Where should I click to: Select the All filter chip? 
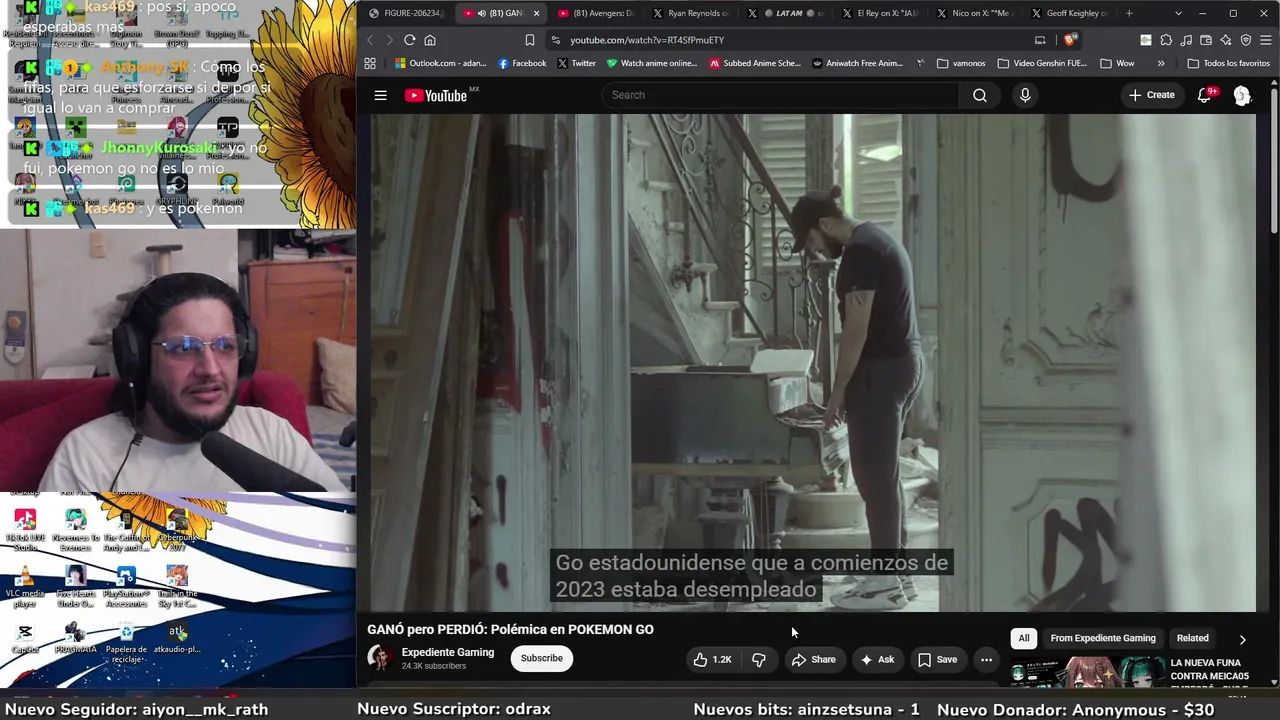click(x=1023, y=638)
